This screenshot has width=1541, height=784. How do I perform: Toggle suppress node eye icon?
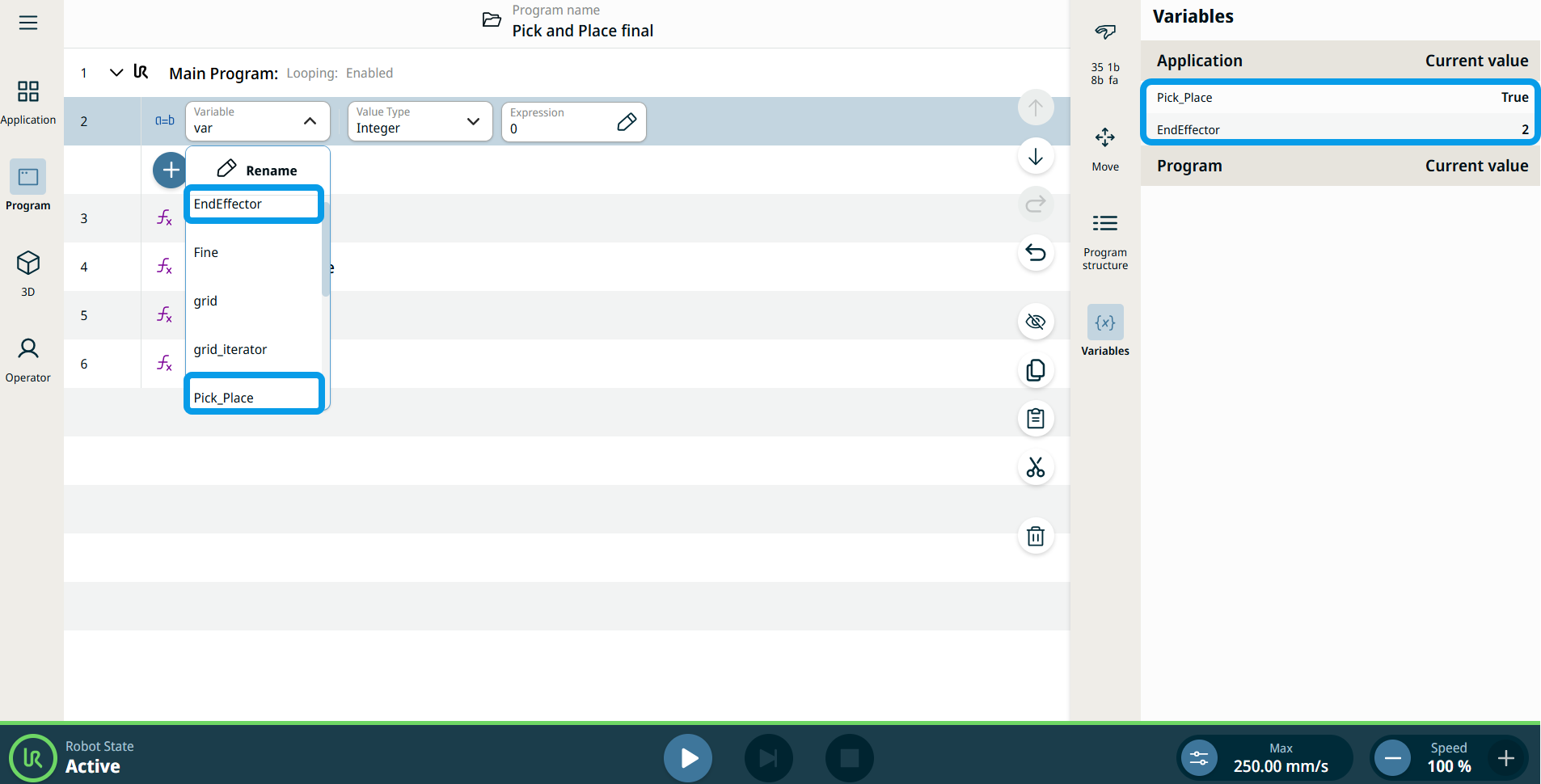1035,322
